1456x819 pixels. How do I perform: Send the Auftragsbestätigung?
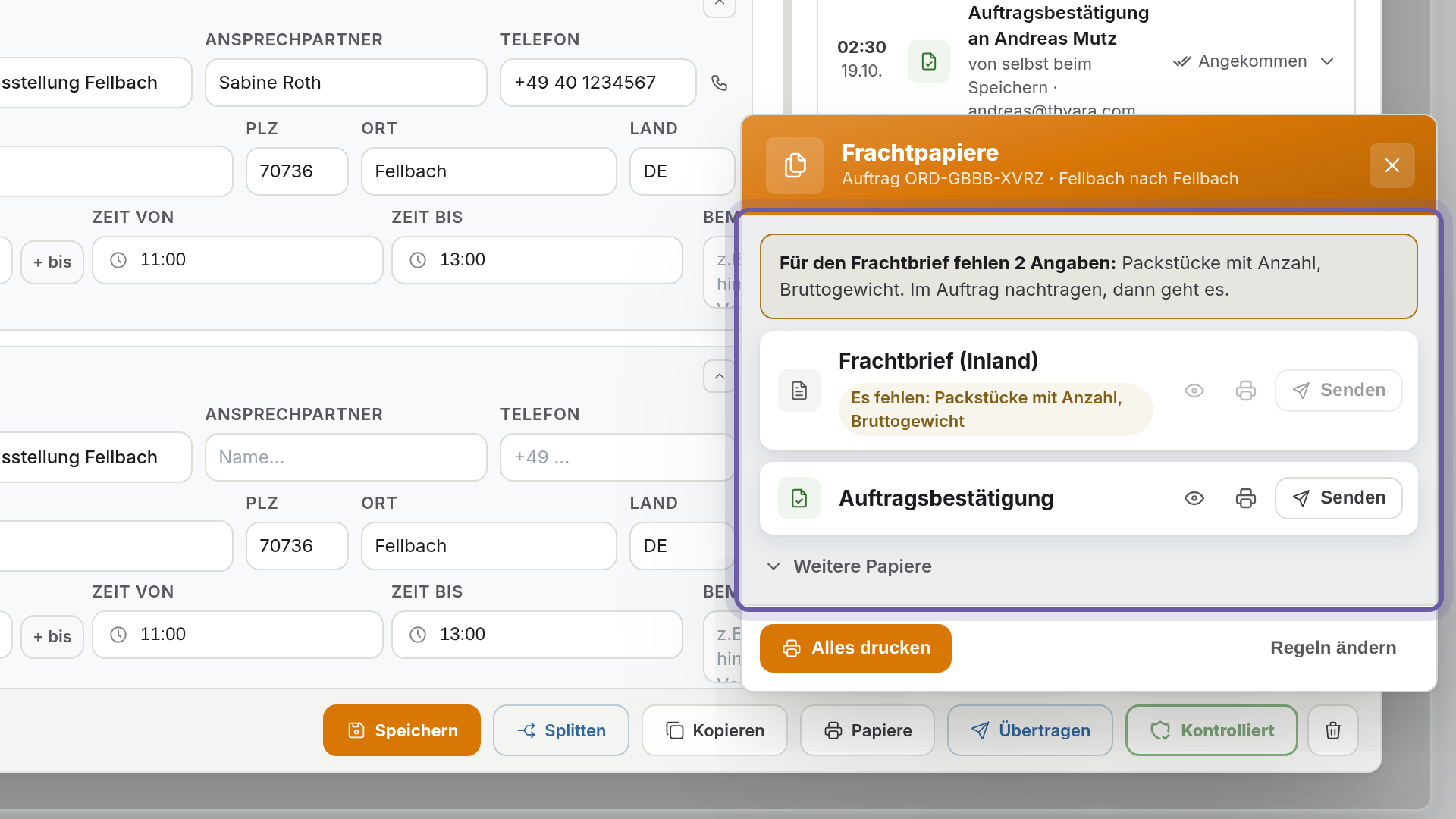point(1338,498)
